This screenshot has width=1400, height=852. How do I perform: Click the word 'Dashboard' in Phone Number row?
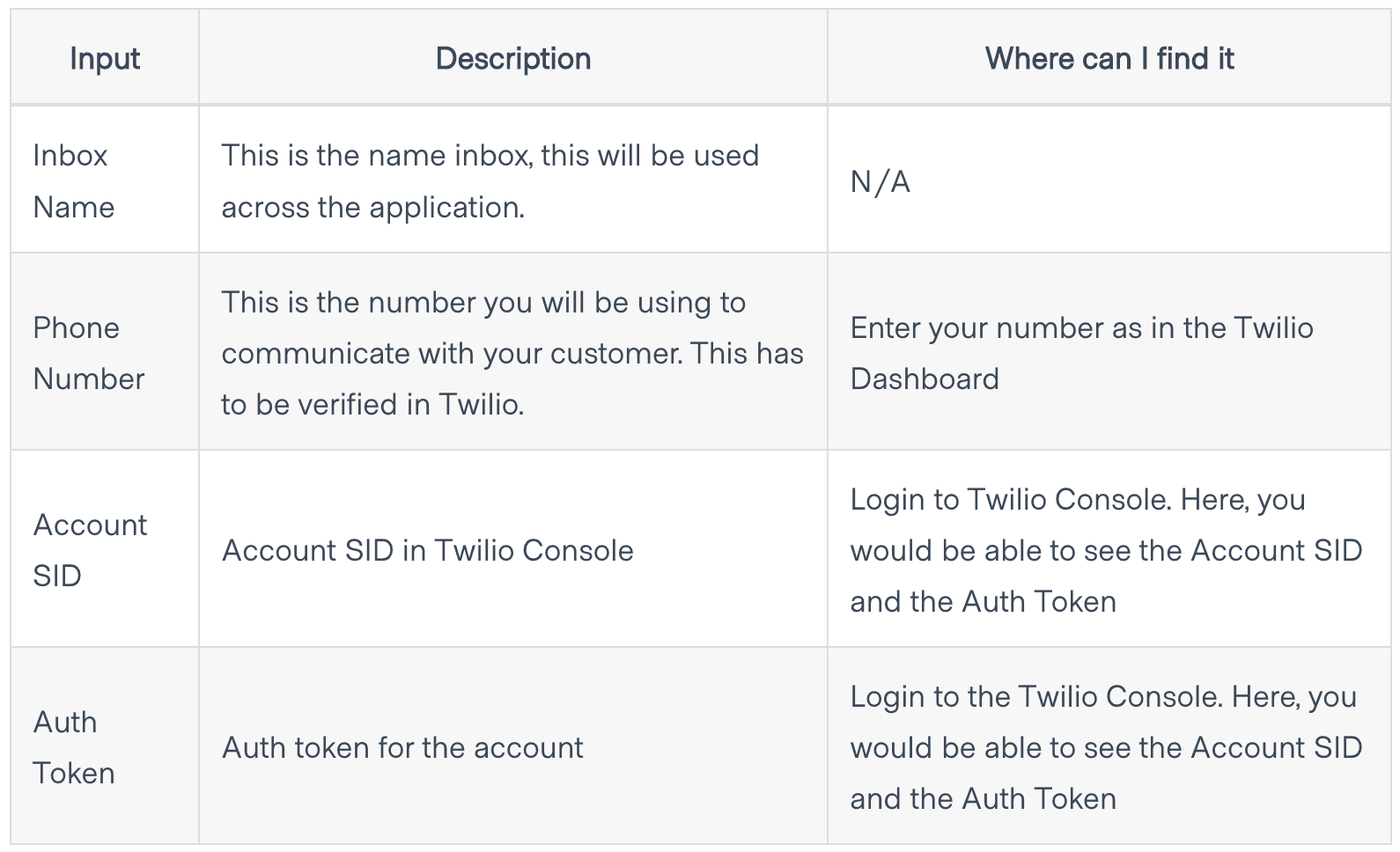[925, 378]
